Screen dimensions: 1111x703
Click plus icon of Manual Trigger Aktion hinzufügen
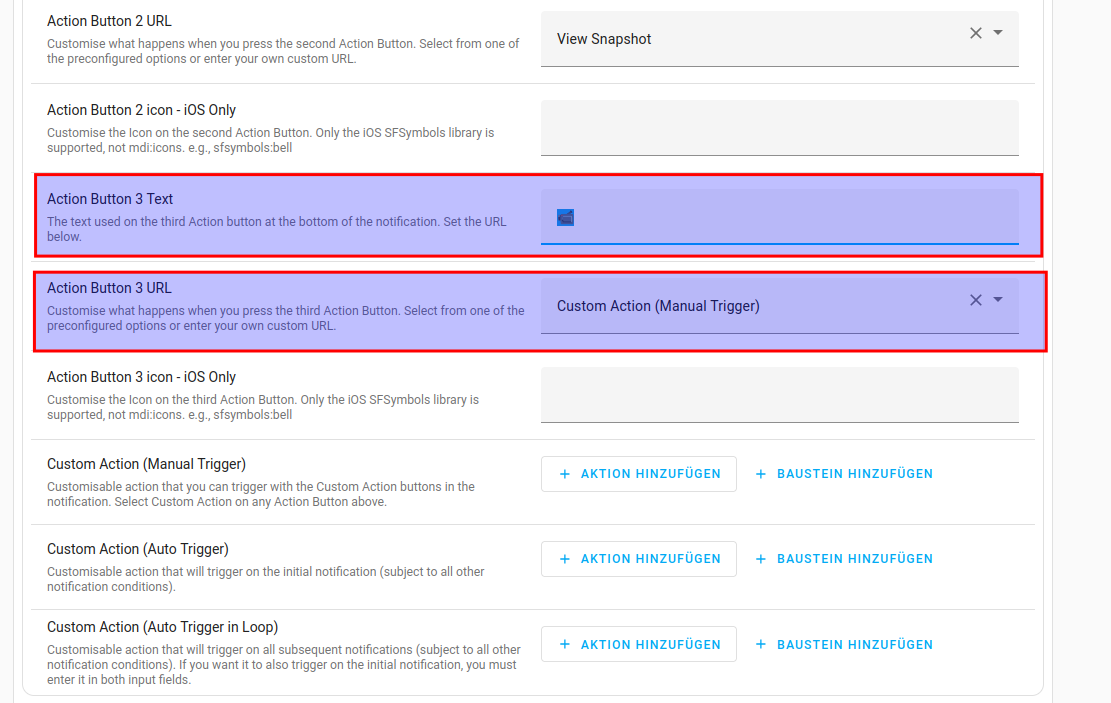point(565,474)
